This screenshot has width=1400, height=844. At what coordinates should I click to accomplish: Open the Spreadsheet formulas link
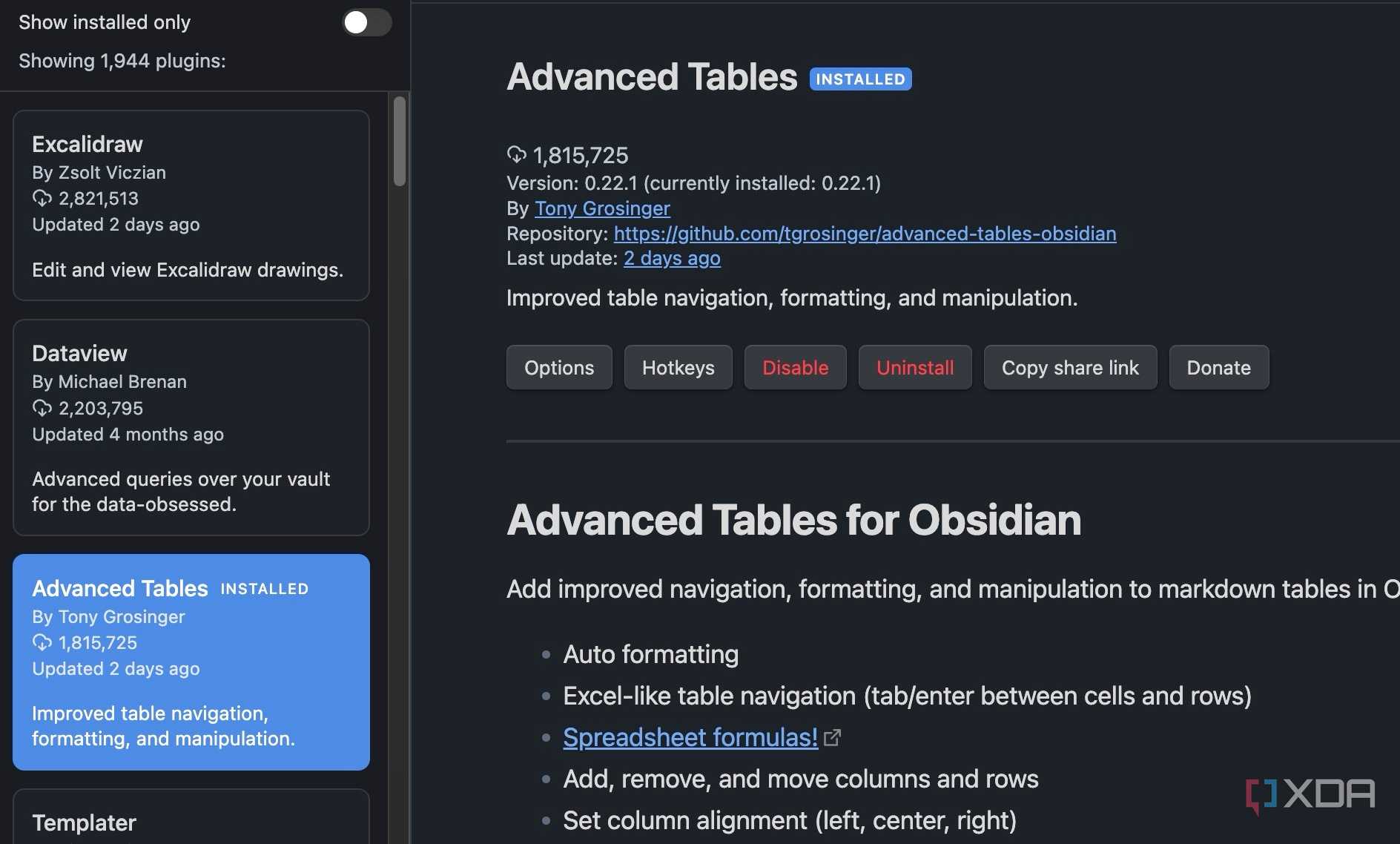pyautogui.click(x=690, y=737)
